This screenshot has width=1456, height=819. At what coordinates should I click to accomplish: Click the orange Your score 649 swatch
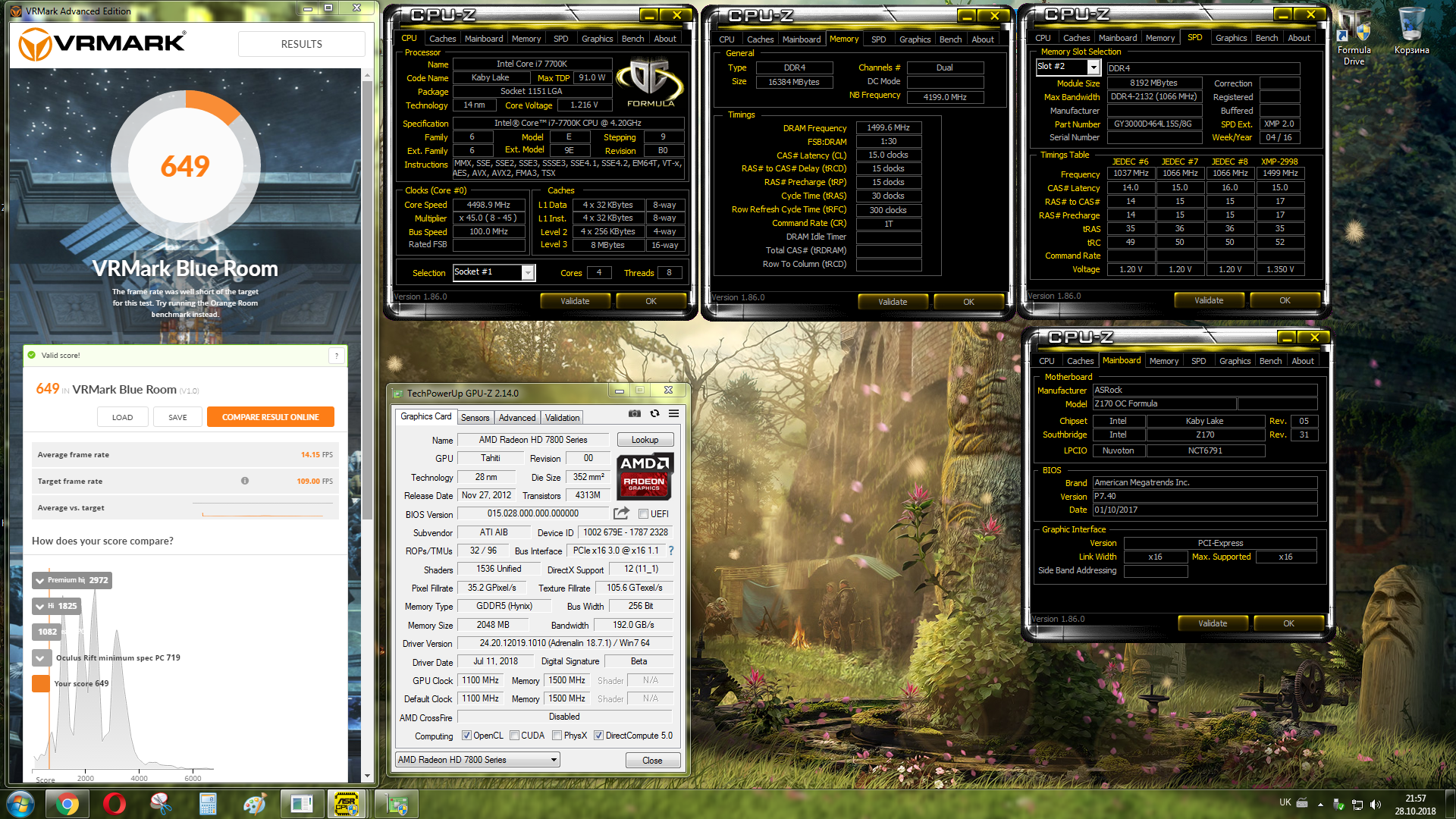[x=40, y=684]
